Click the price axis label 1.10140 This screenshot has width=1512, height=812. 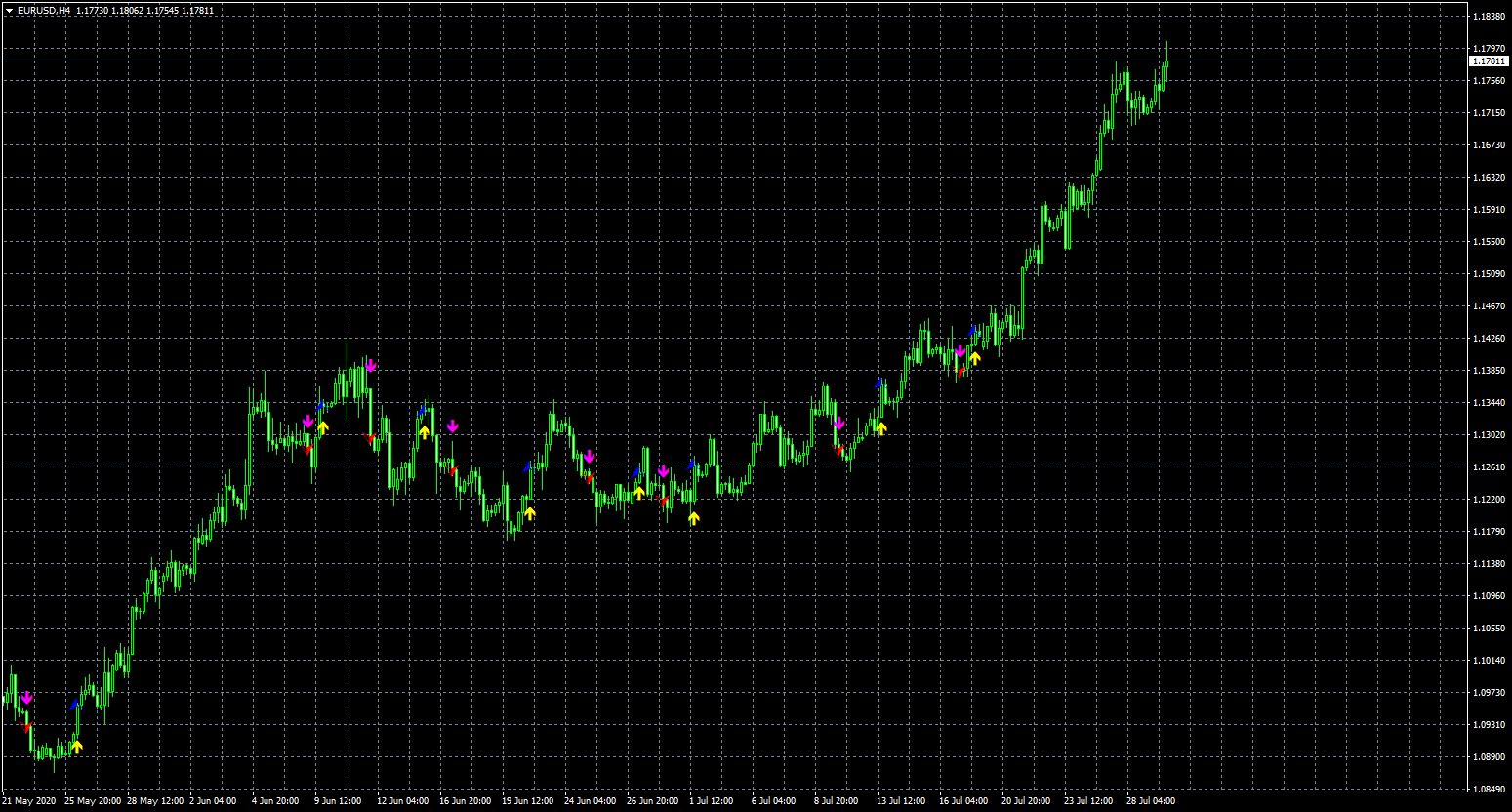[x=1489, y=661]
